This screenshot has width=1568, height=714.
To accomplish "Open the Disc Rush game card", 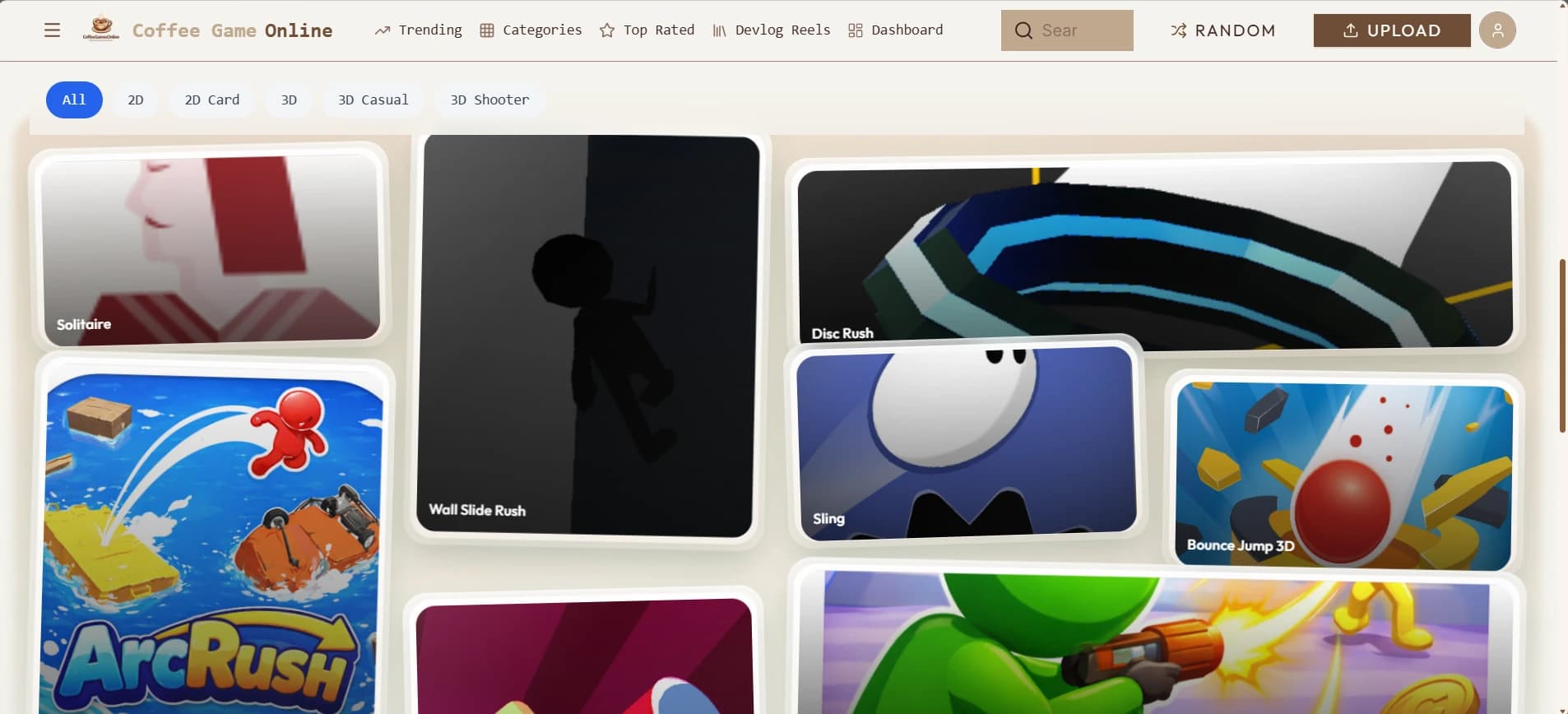I will pyautogui.click(x=1155, y=253).
